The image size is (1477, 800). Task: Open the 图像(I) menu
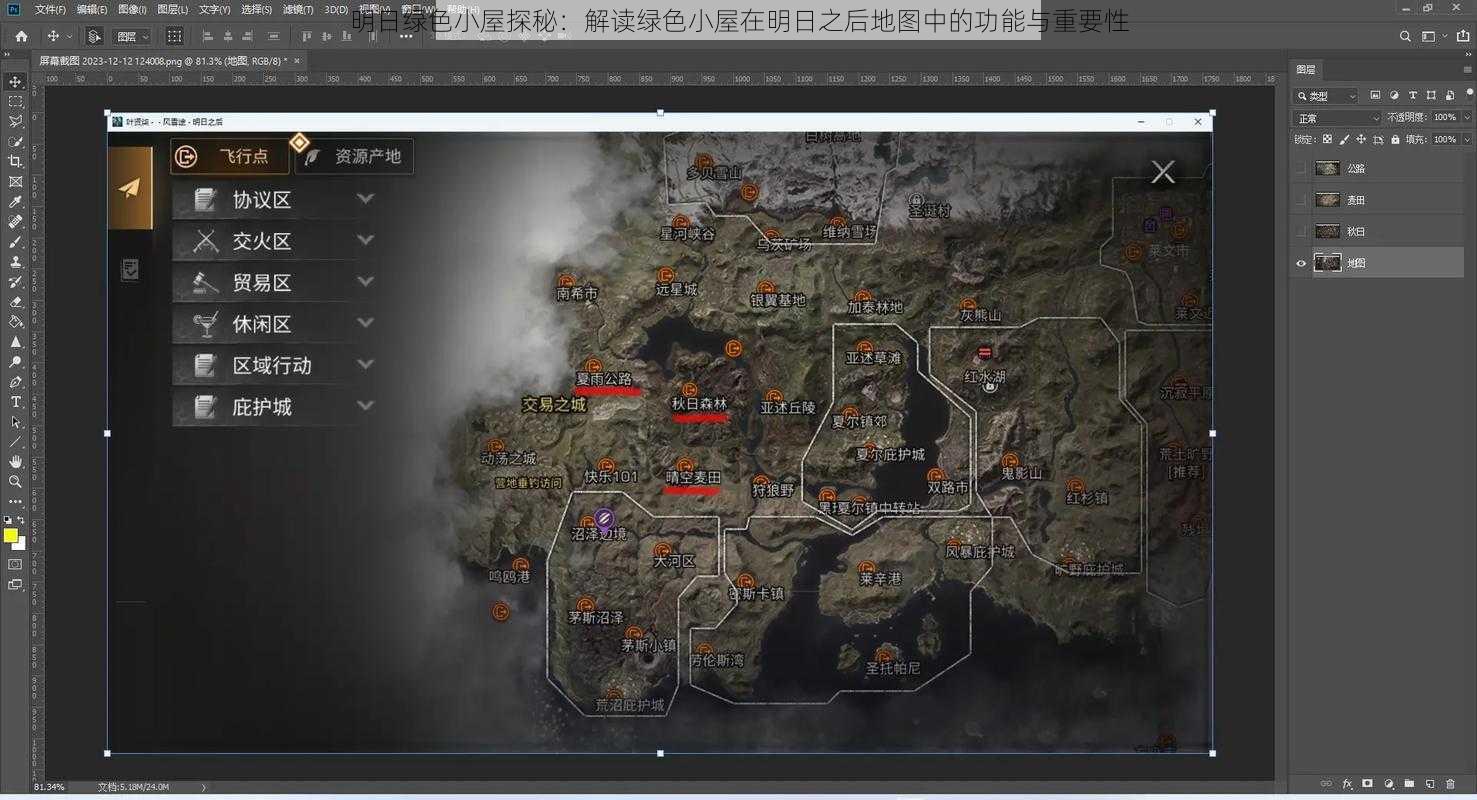132,9
